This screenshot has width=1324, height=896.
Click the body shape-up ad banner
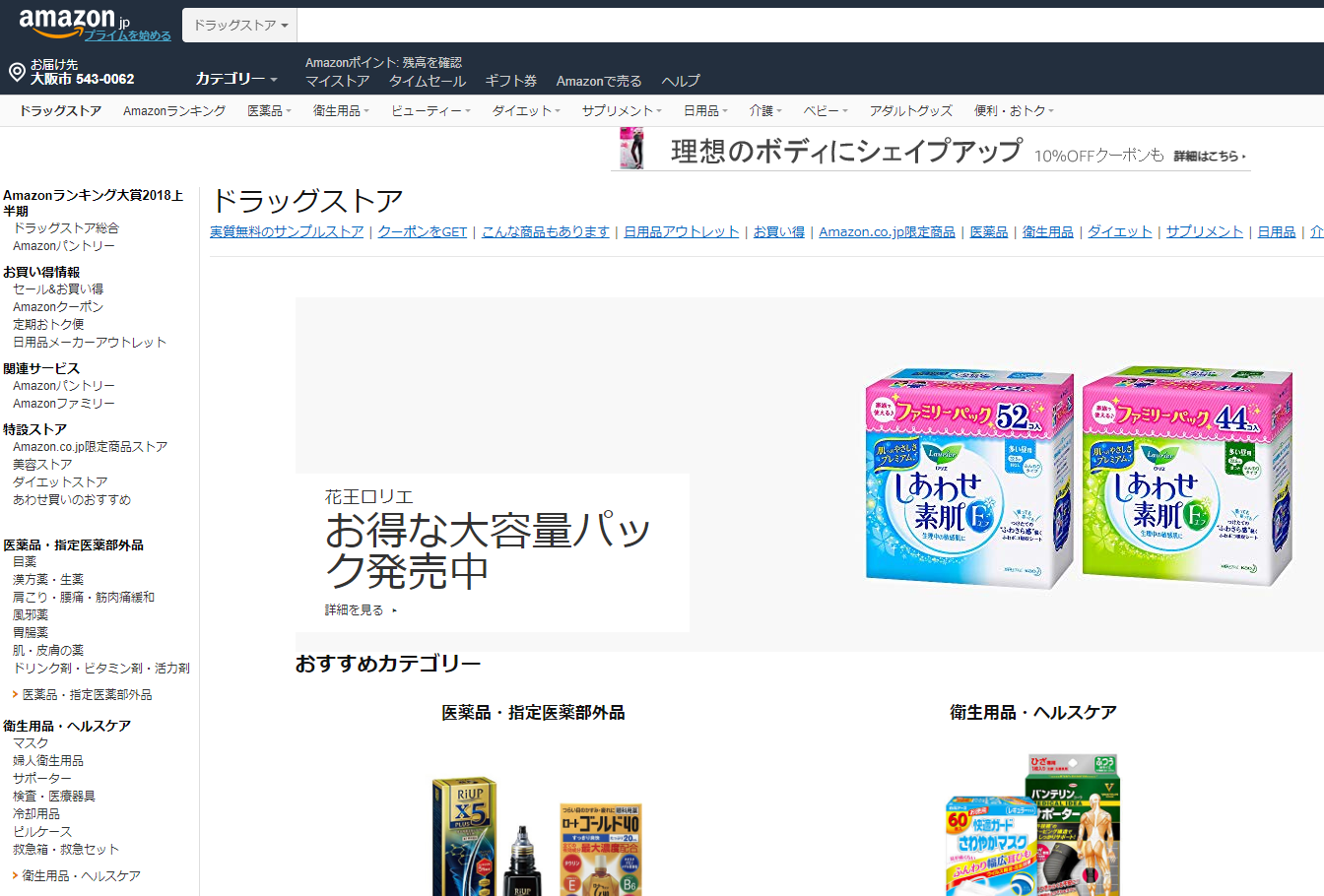click(930, 151)
